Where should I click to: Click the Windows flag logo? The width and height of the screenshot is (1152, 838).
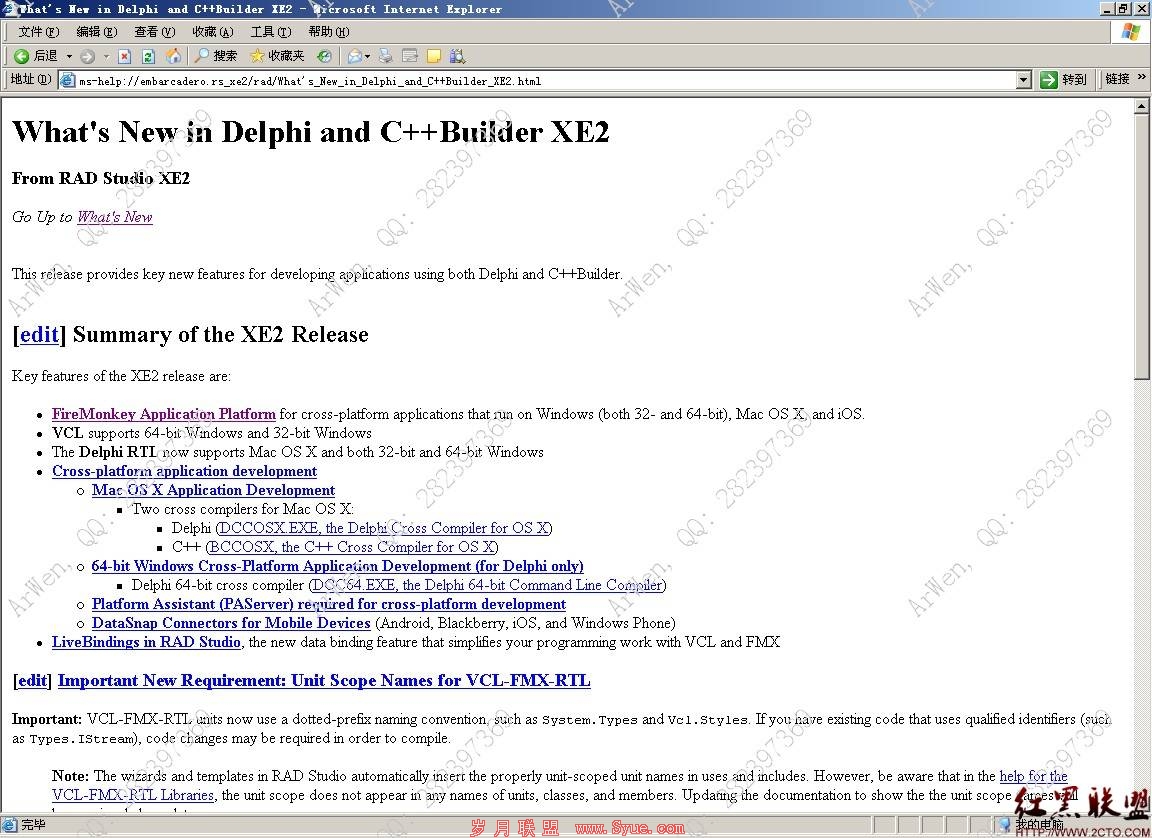pos(1131,32)
